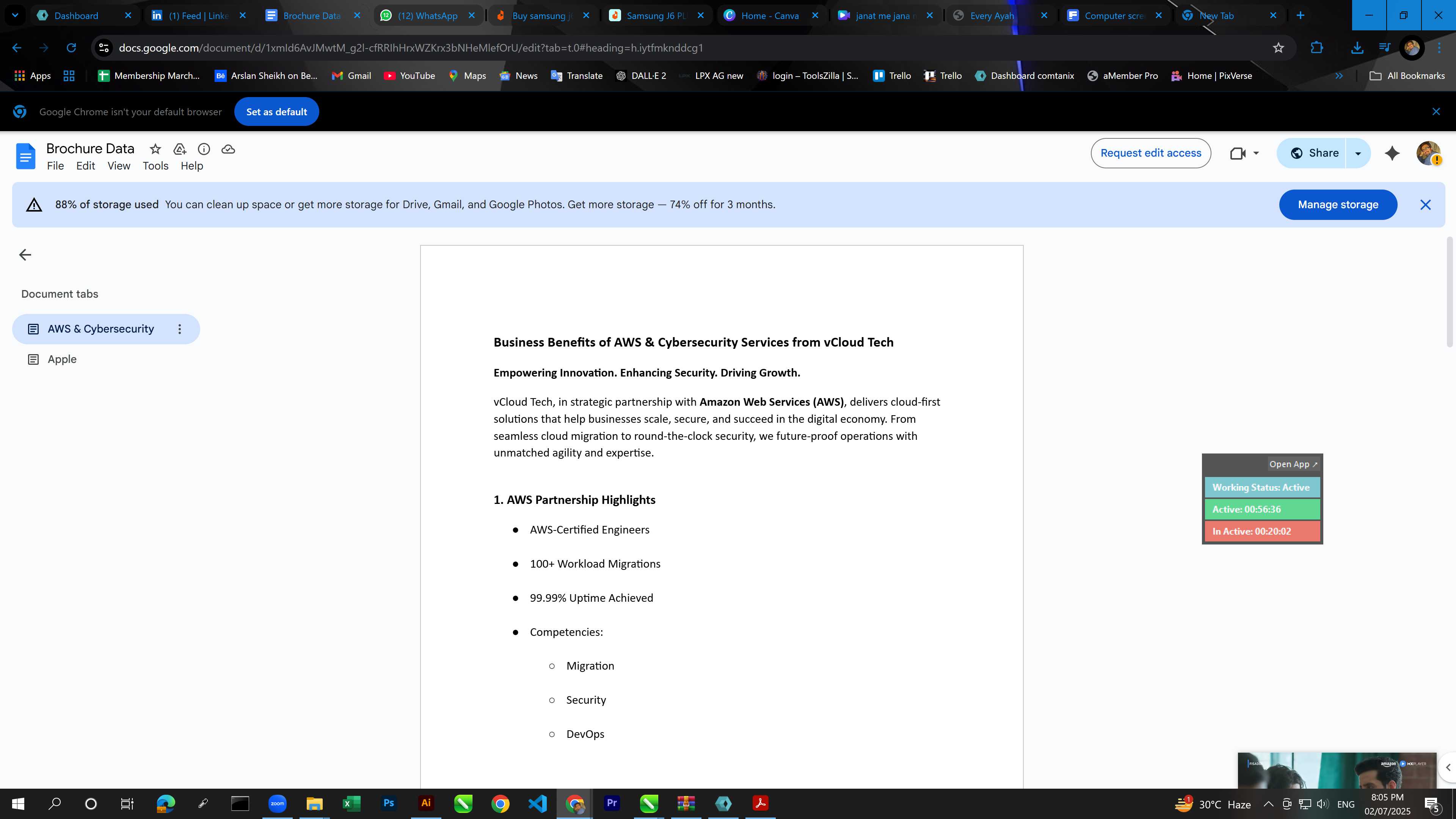Viewport: 1456px width, 819px height.
Task: Click the AWS Partnership Highlights heading
Action: pos(574,500)
